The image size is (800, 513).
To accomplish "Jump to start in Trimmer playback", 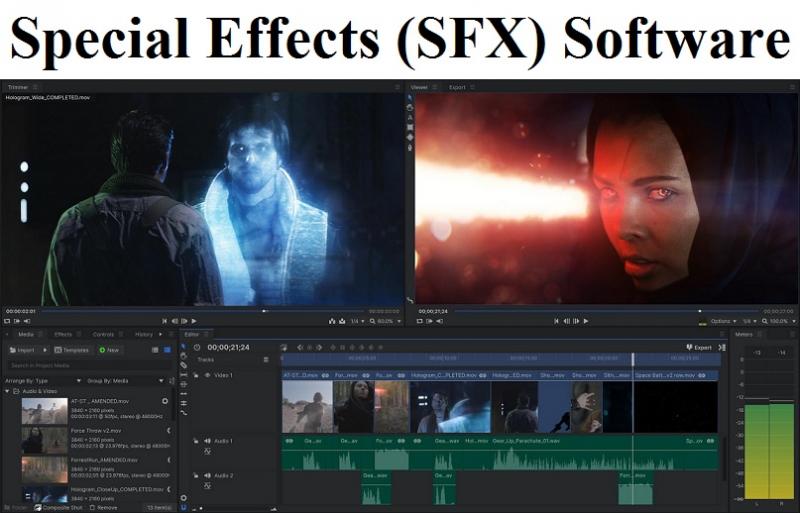I will coord(164,321).
